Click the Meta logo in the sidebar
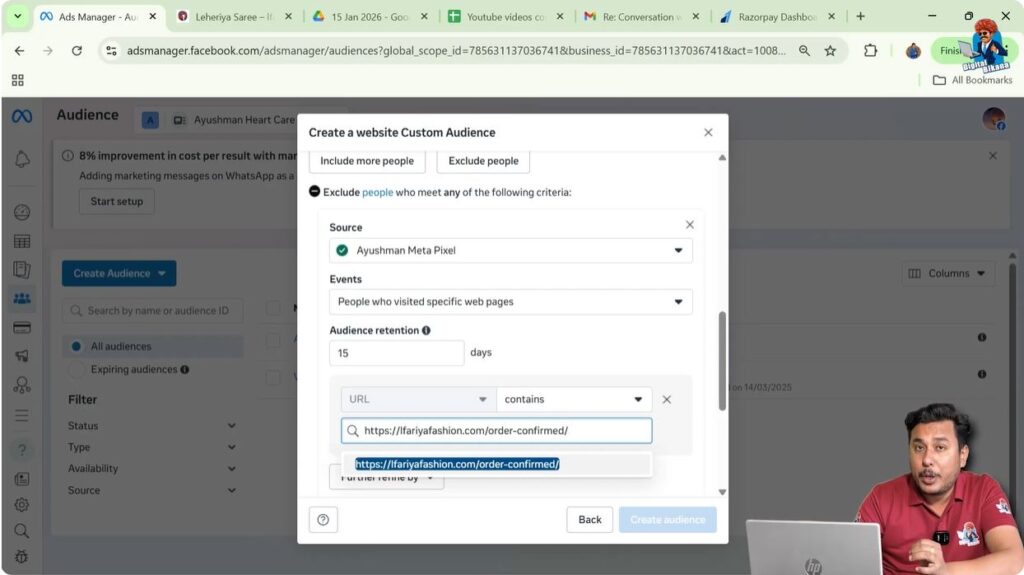The image size is (1024, 575). click(22, 116)
